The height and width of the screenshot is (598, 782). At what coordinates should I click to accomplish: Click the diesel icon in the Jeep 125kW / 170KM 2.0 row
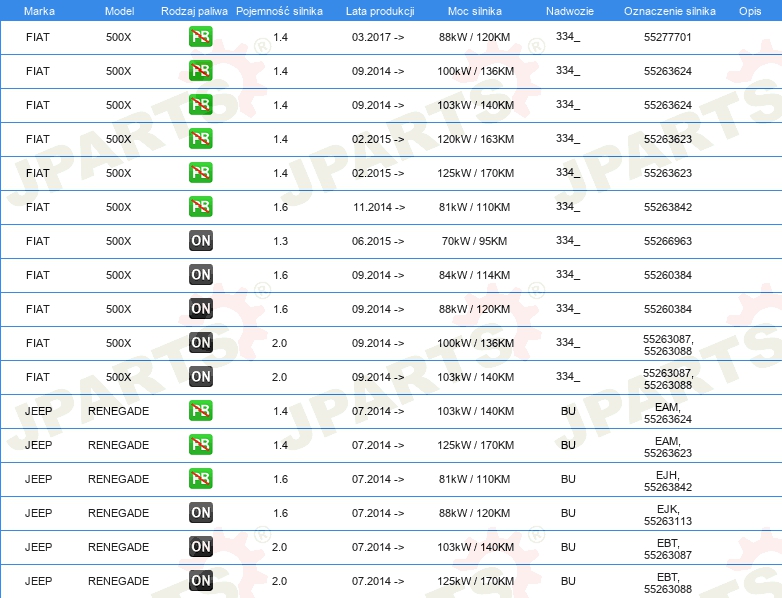pos(200,581)
